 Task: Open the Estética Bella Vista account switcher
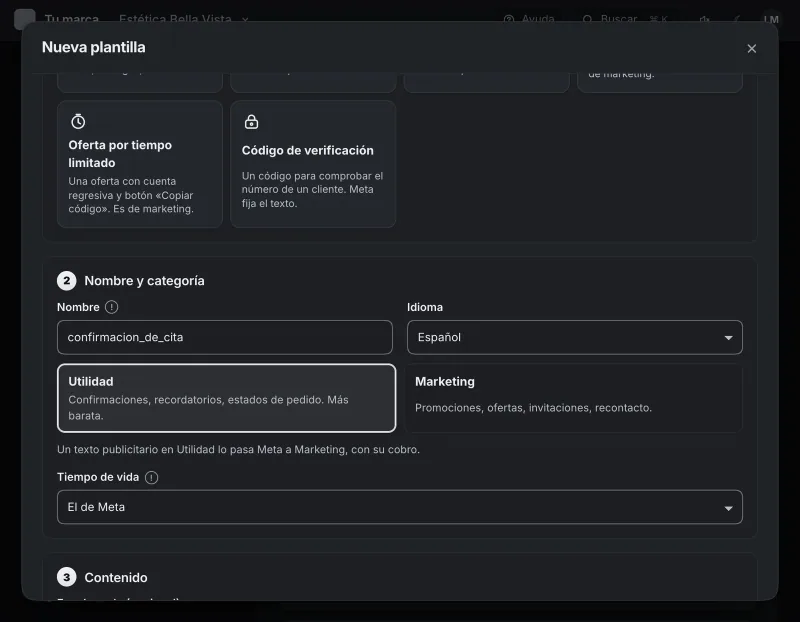point(184,19)
